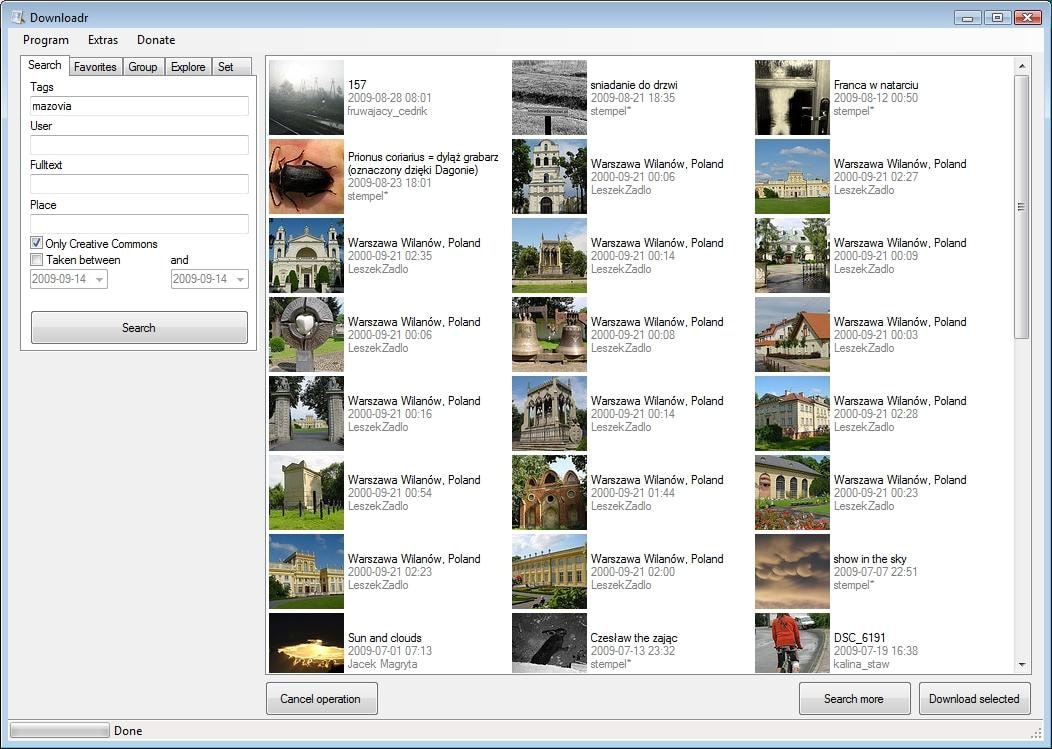Click Search more

click(x=854, y=698)
